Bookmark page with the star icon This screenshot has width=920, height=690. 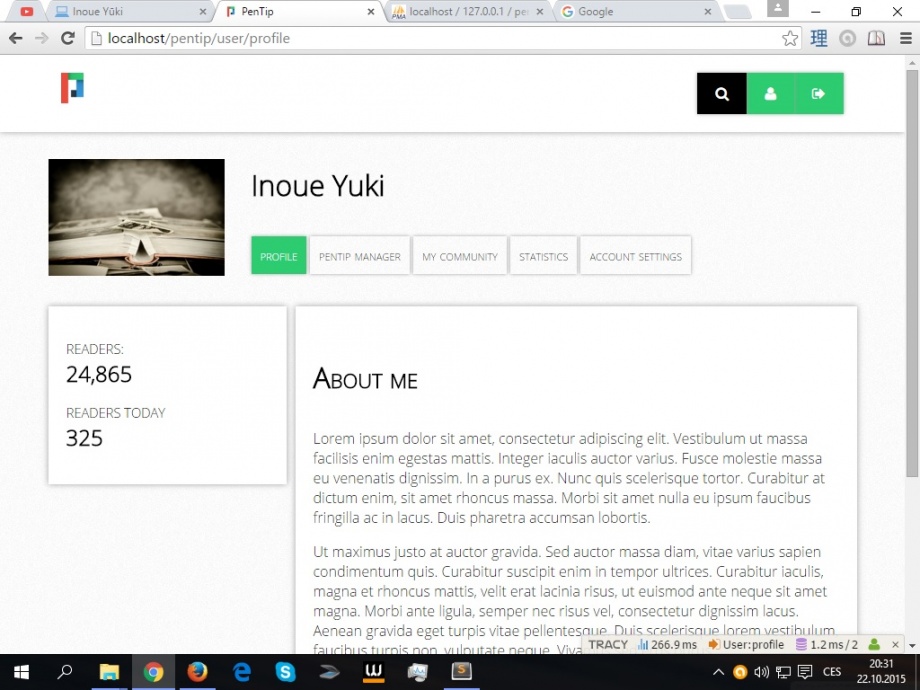[x=790, y=39]
